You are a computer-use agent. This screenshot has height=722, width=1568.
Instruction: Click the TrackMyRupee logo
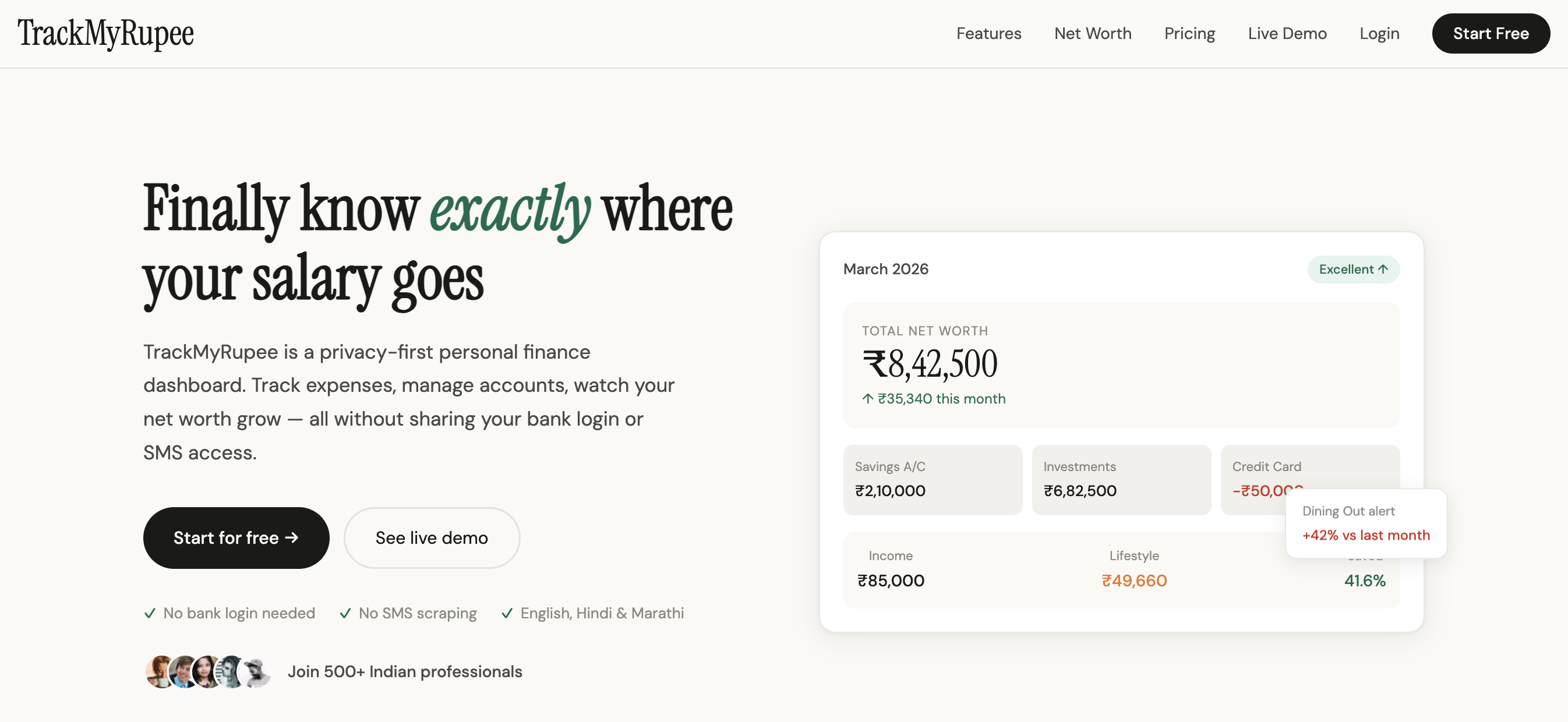click(x=105, y=33)
